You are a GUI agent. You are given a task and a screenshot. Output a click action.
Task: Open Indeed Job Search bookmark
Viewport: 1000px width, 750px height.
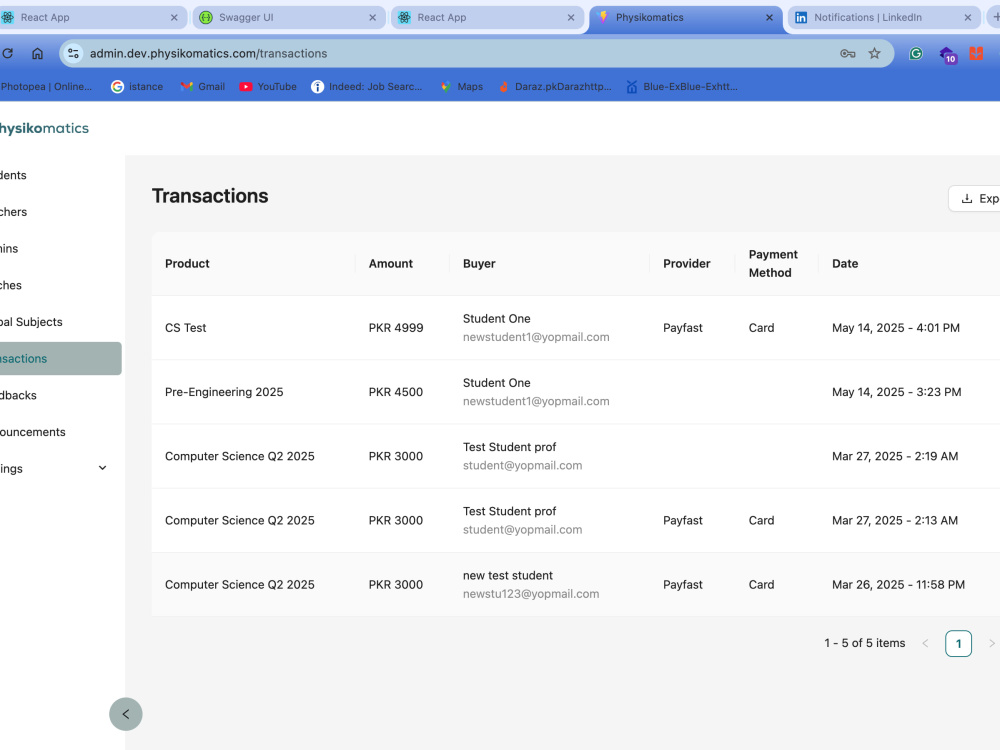pos(367,87)
